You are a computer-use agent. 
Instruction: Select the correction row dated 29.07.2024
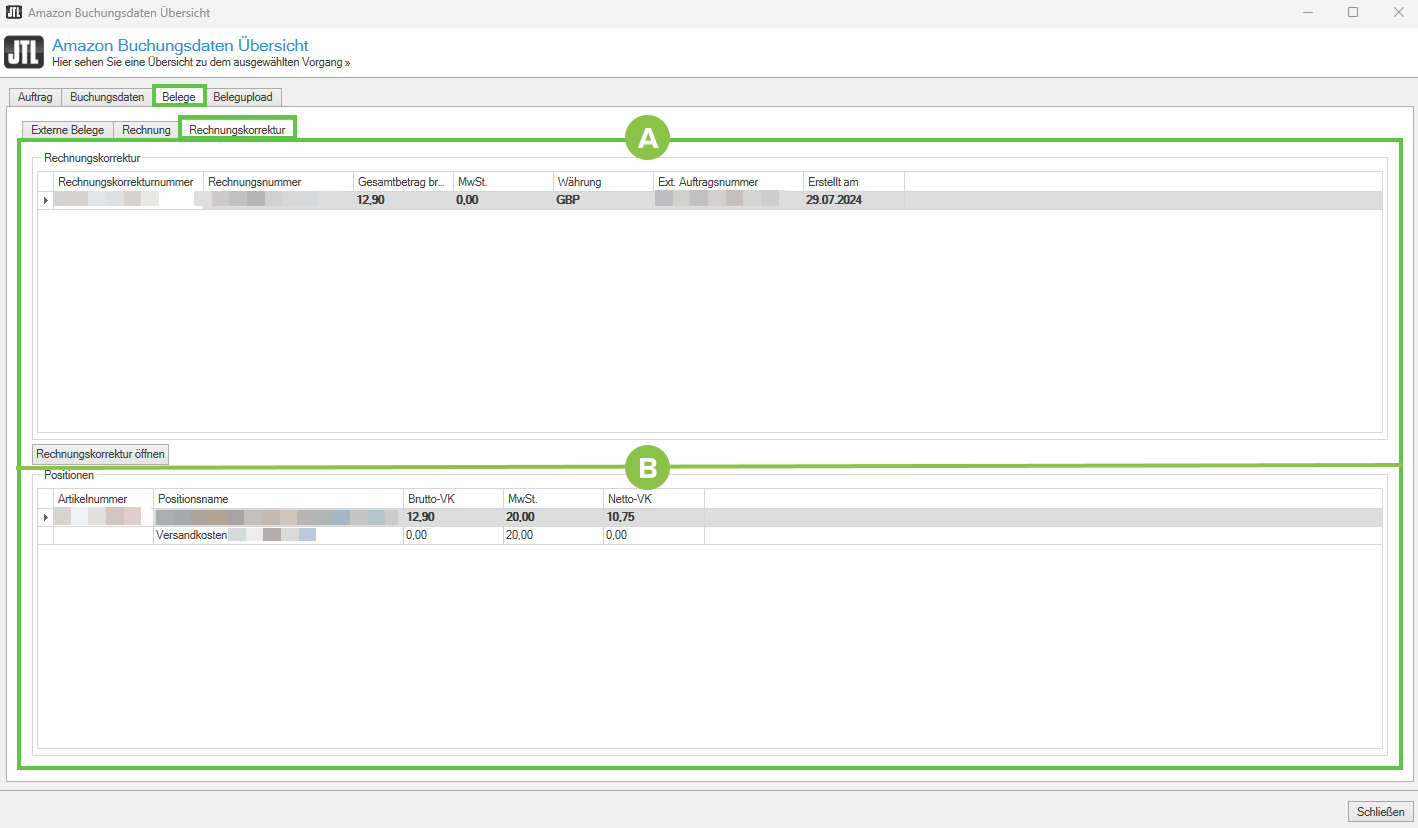(834, 200)
